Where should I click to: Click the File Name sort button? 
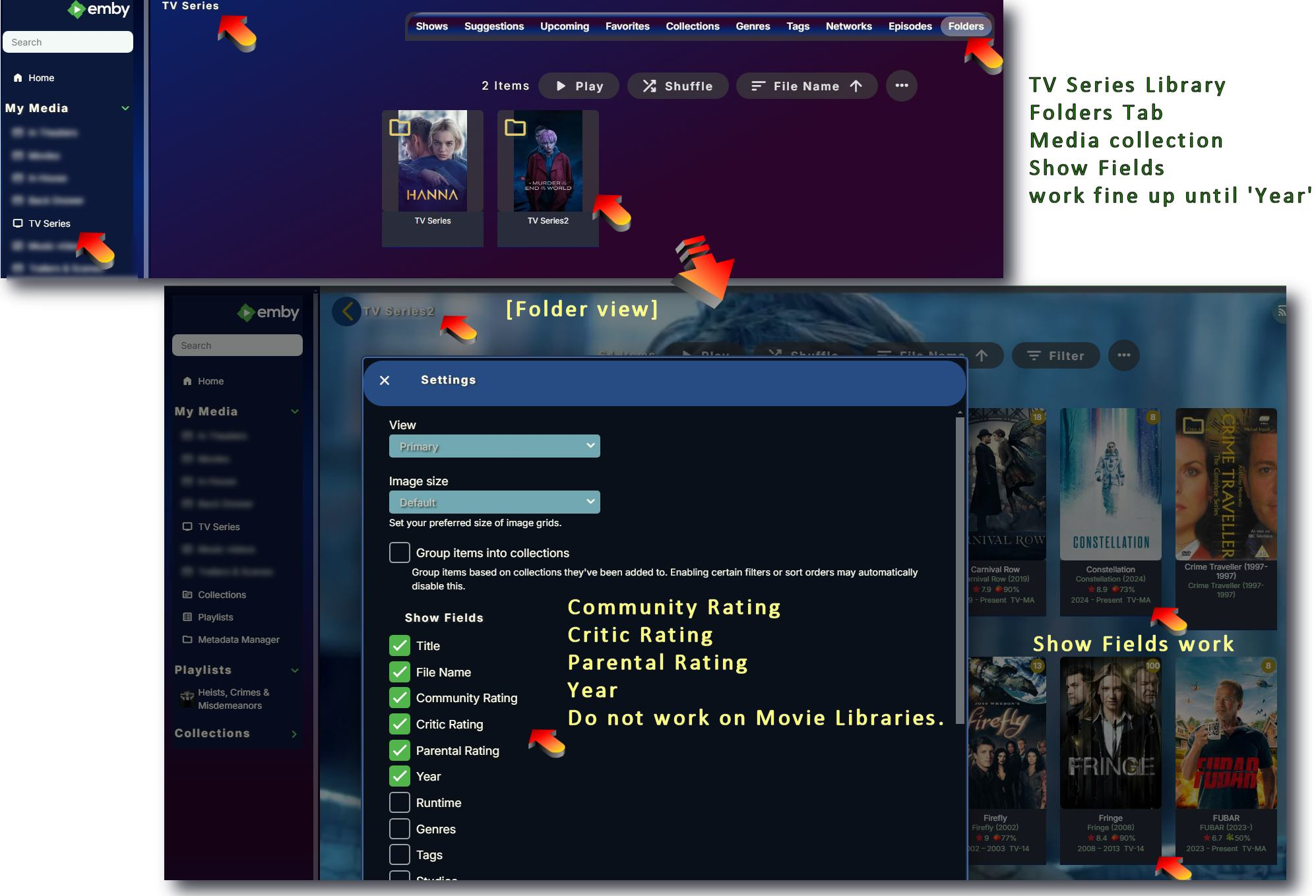806,86
